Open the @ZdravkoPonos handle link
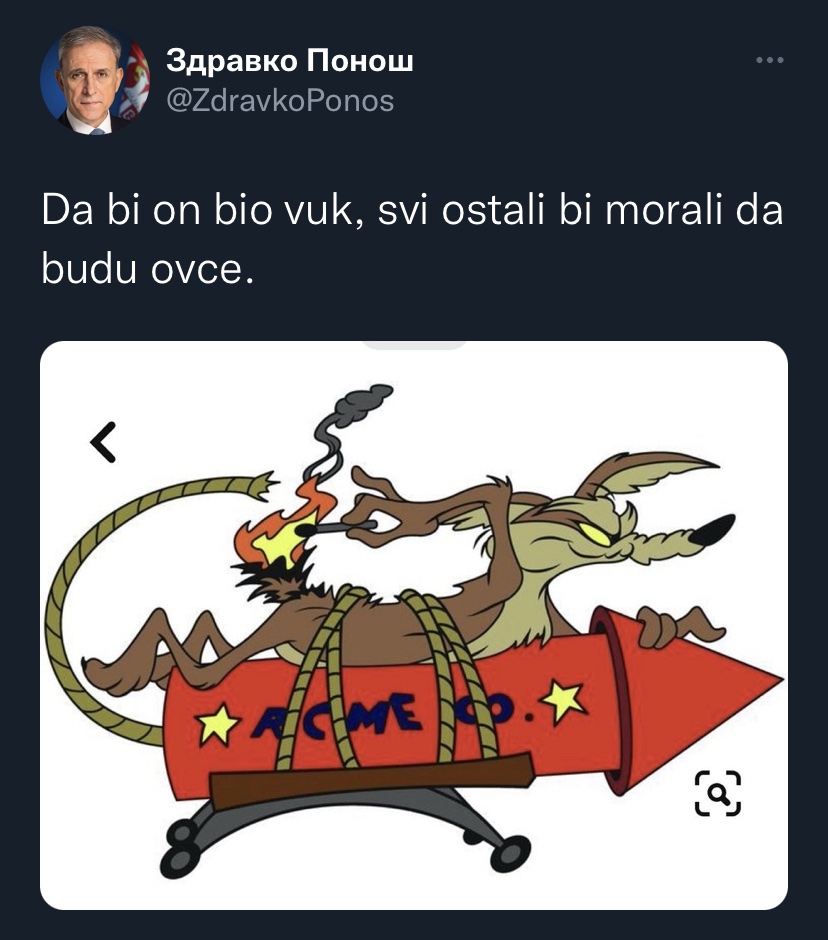The height and width of the screenshot is (940, 828). click(x=280, y=101)
